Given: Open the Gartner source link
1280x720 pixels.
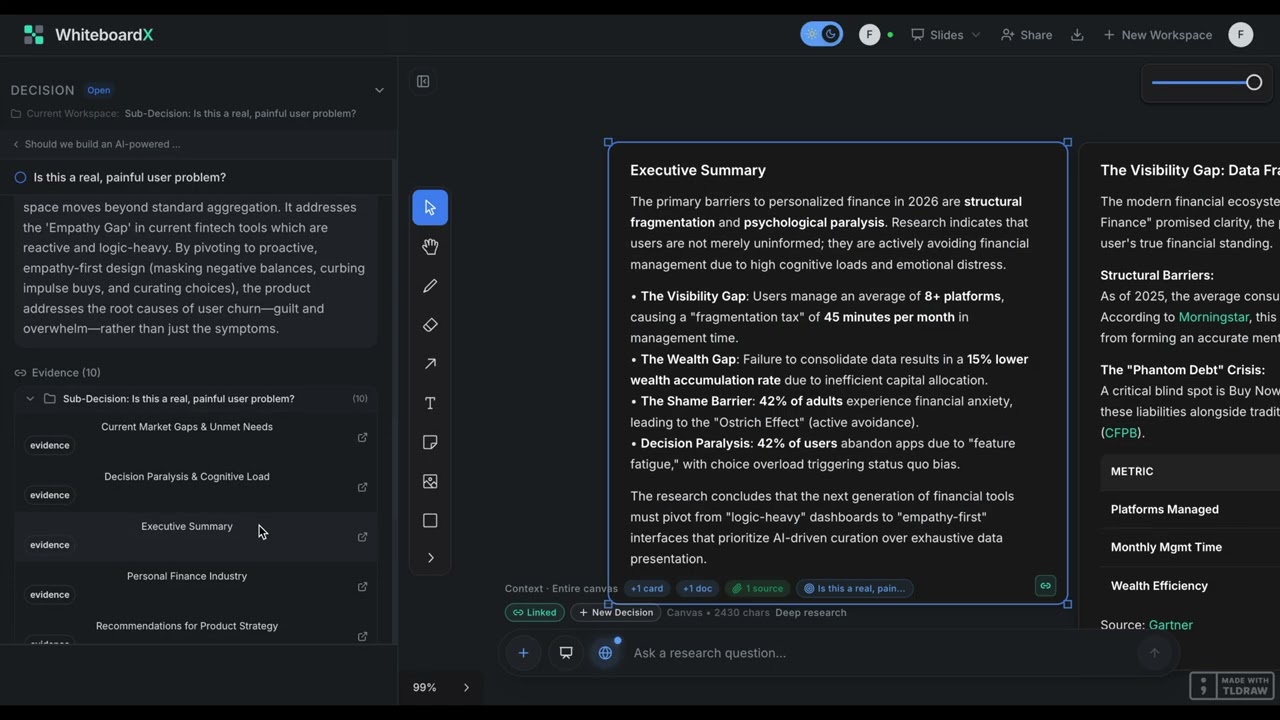Looking at the screenshot, I should coord(1171,625).
